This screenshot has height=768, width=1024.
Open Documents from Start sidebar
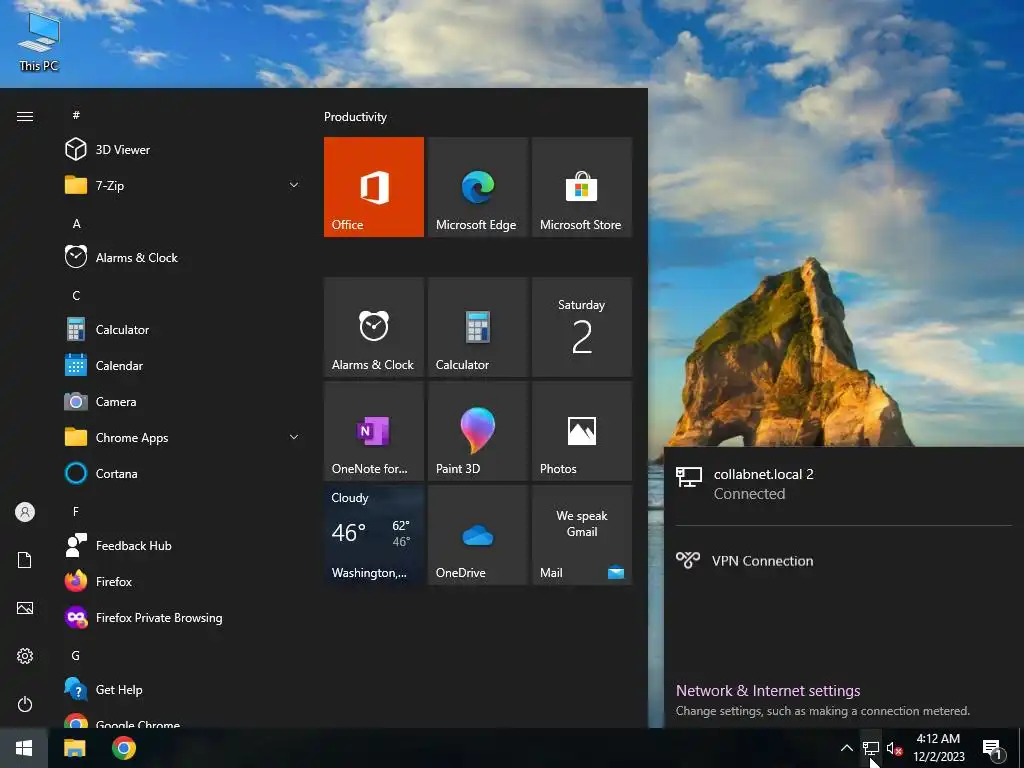pos(25,560)
